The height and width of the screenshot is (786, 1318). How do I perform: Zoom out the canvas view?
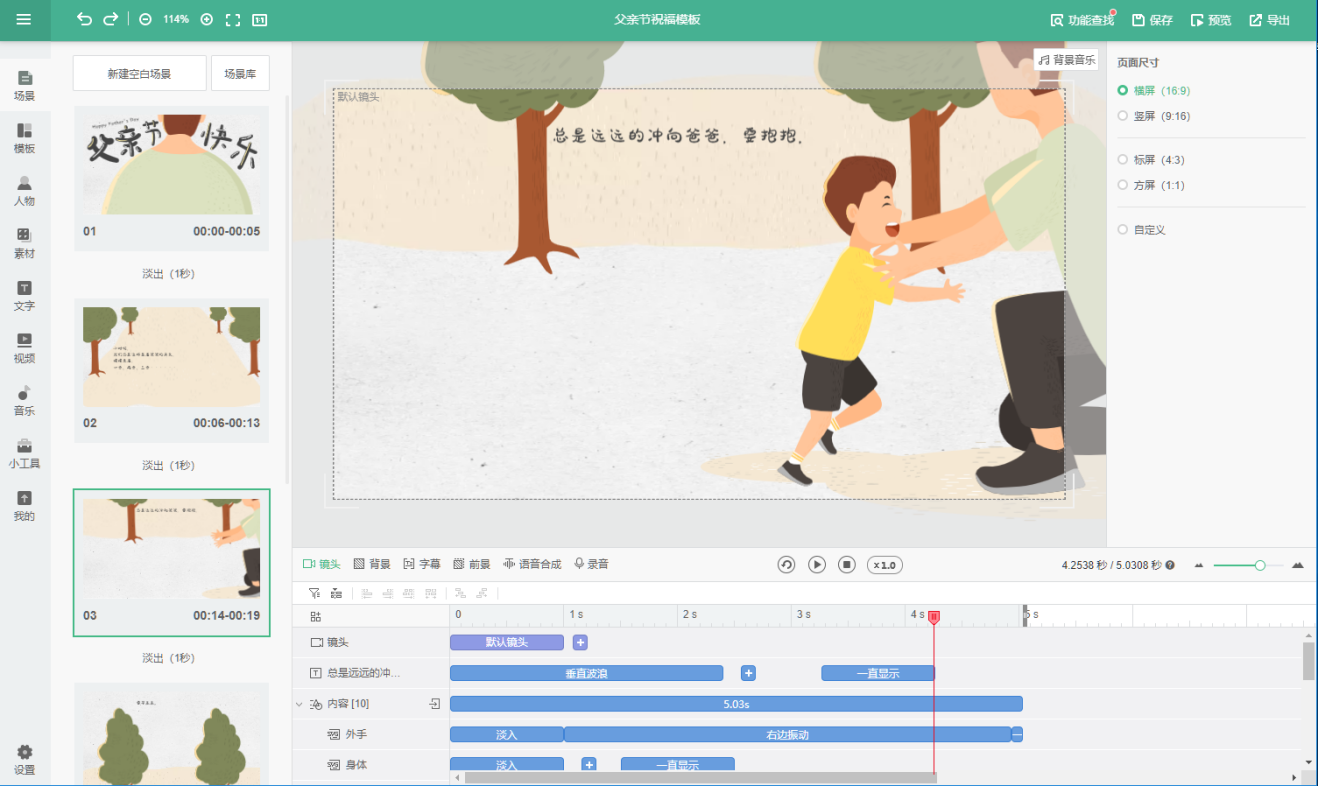[x=146, y=20]
